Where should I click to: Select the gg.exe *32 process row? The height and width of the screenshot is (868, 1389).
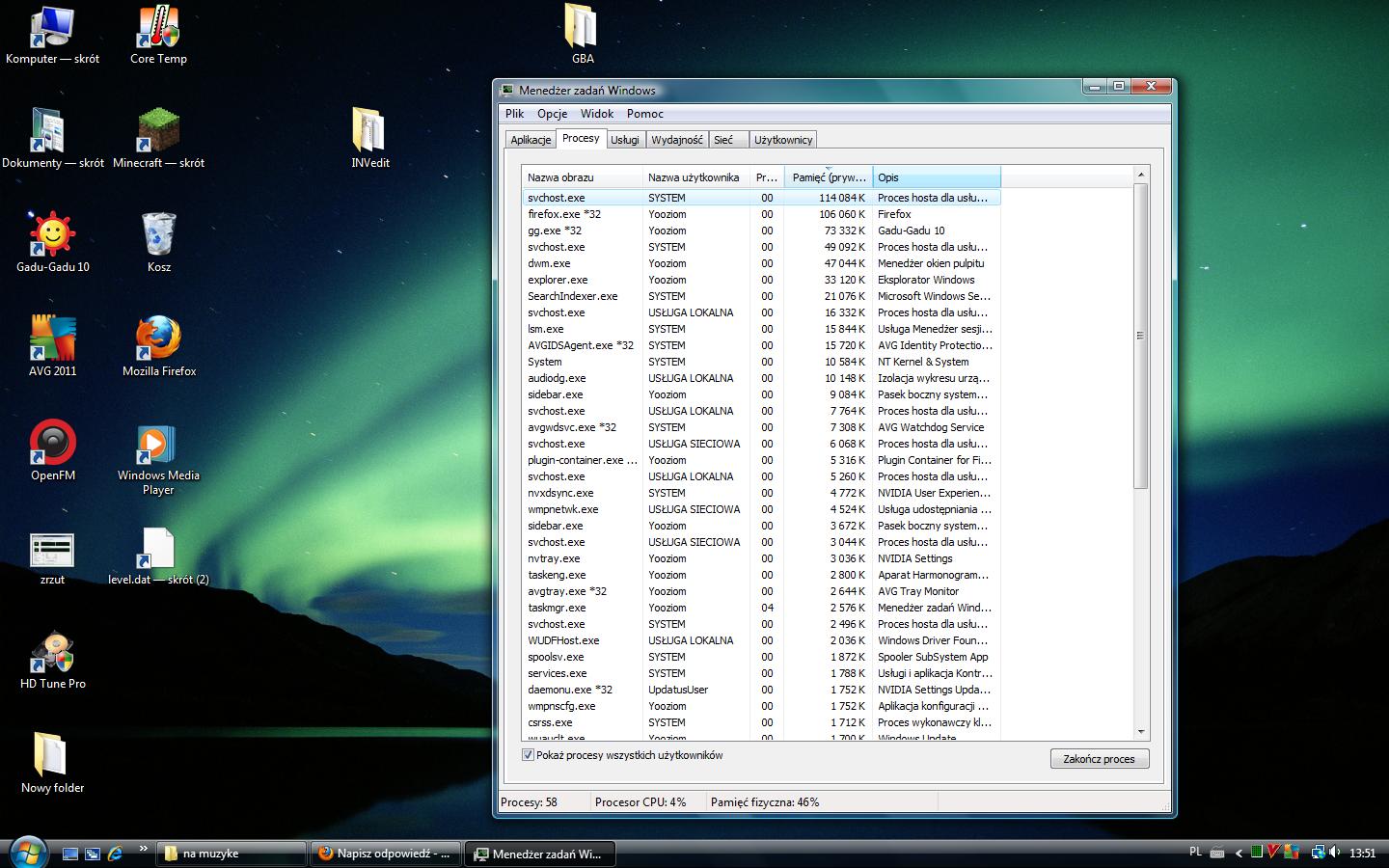pyautogui.click(x=760, y=231)
